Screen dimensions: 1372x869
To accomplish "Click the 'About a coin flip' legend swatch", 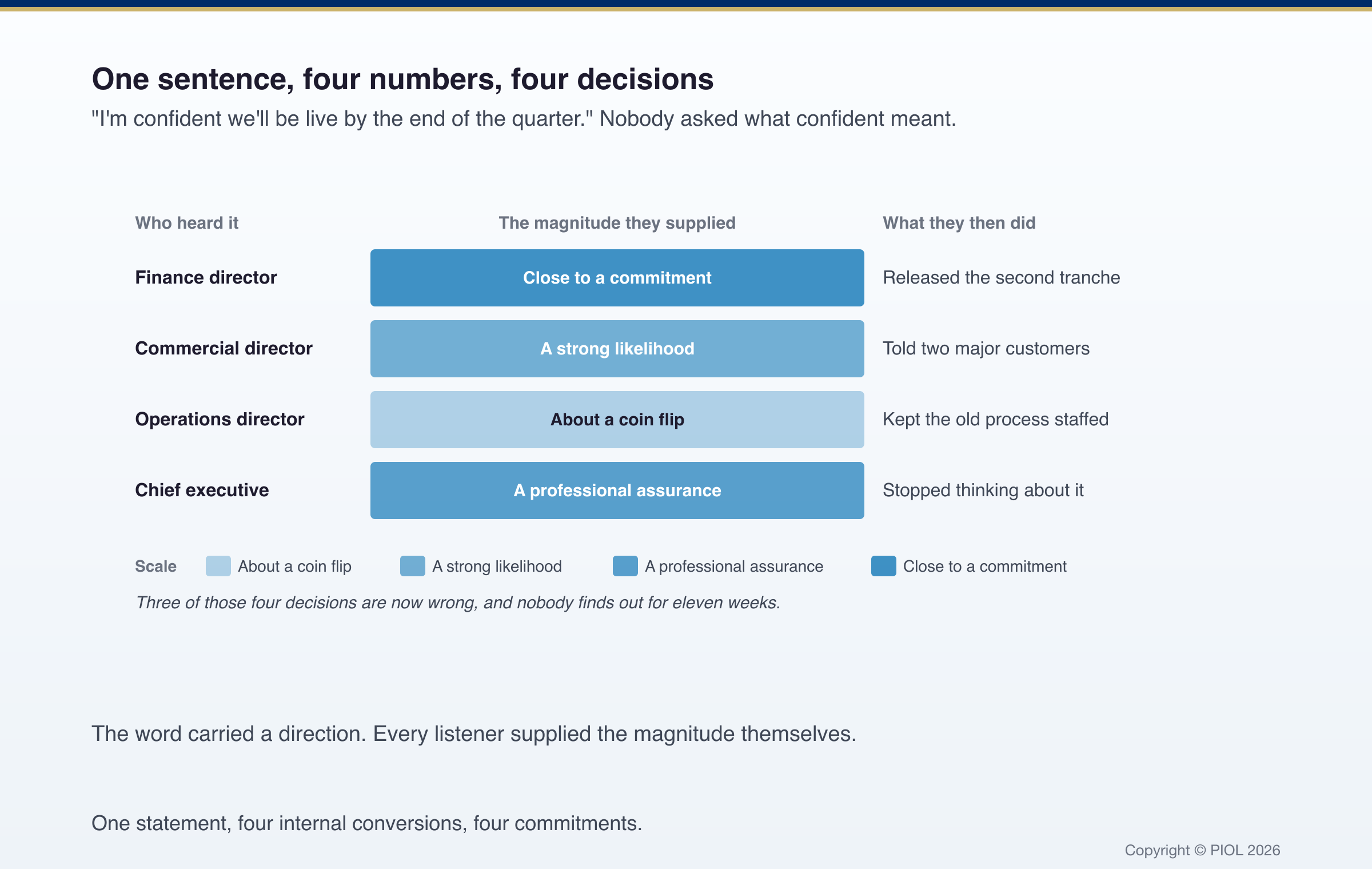I will pos(218,566).
